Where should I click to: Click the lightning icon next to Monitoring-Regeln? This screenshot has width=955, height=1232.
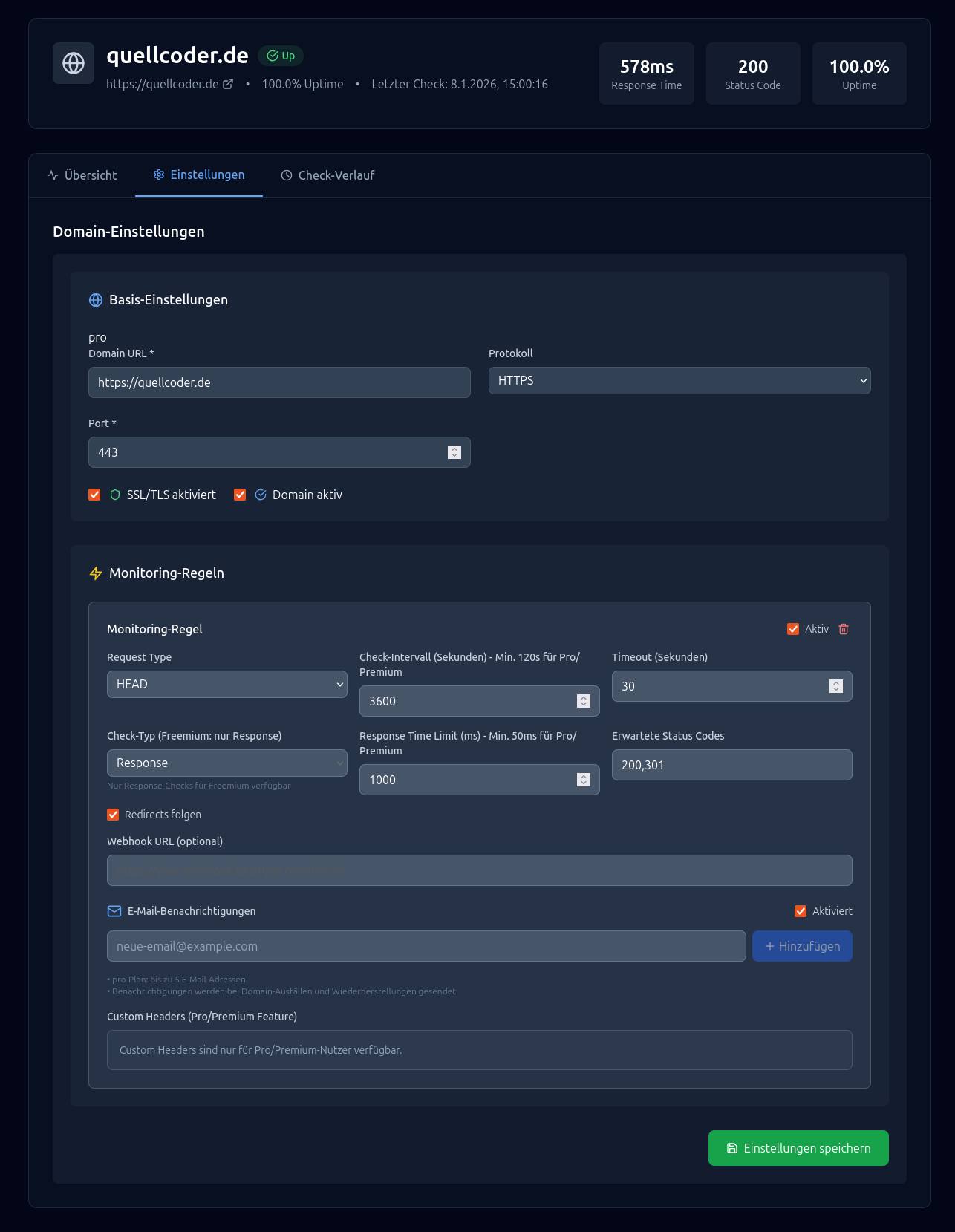(96, 573)
